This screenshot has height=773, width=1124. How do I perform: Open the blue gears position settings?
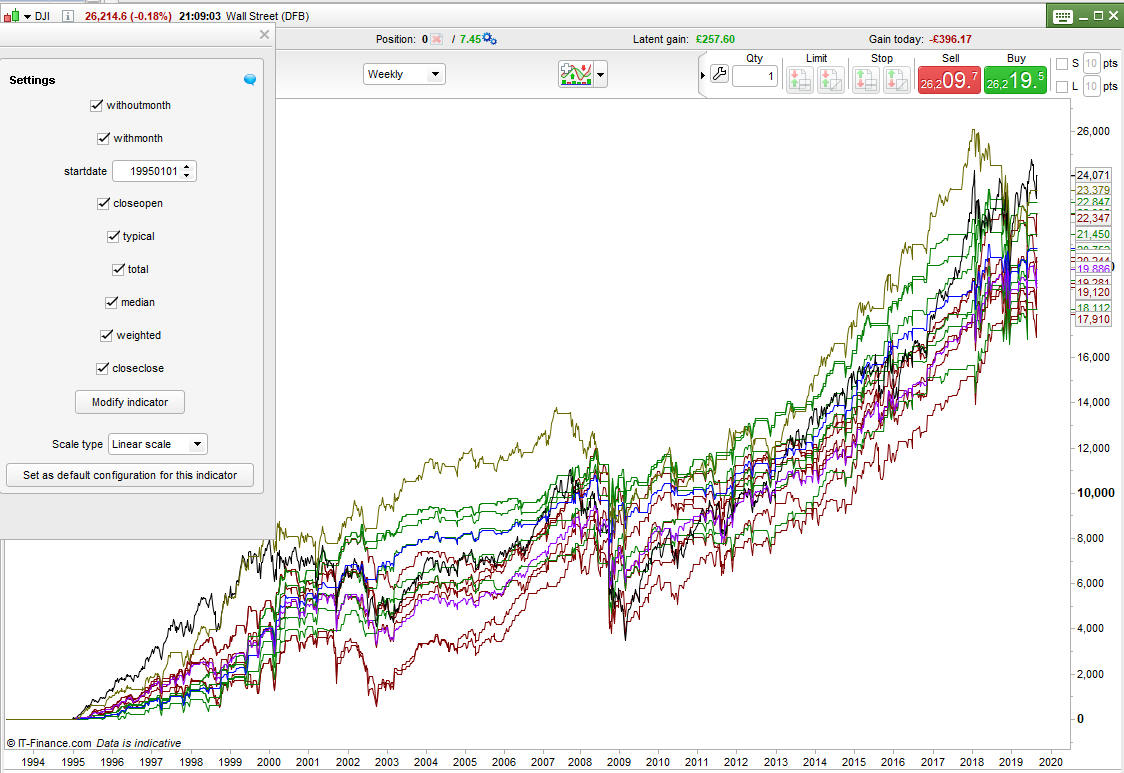tap(490, 39)
